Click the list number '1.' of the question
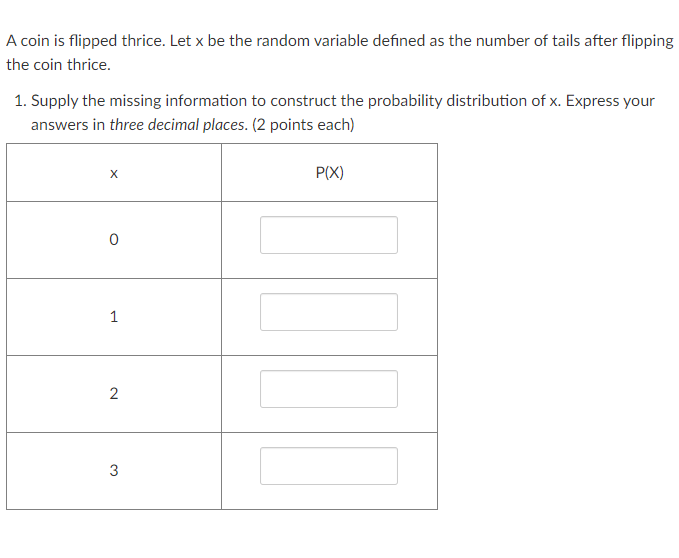Screen dimensions: 679x558 [20, 101]
